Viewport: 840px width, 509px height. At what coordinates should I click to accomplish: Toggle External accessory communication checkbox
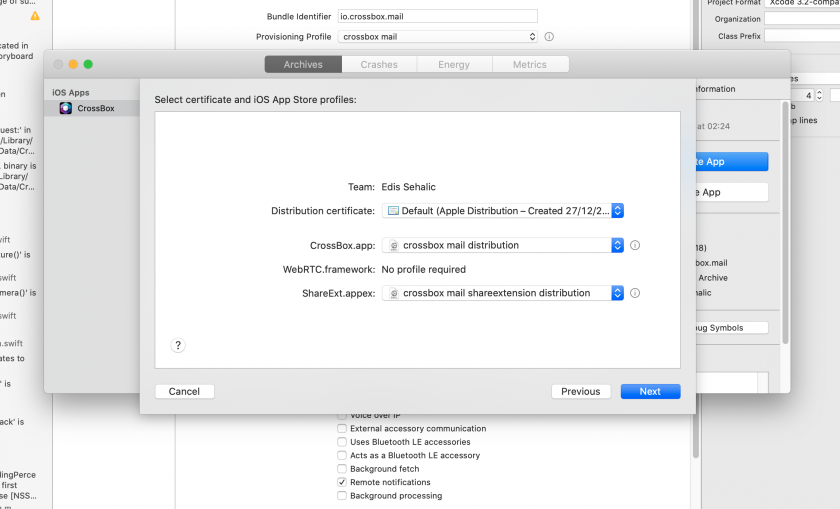coord(342,428)
